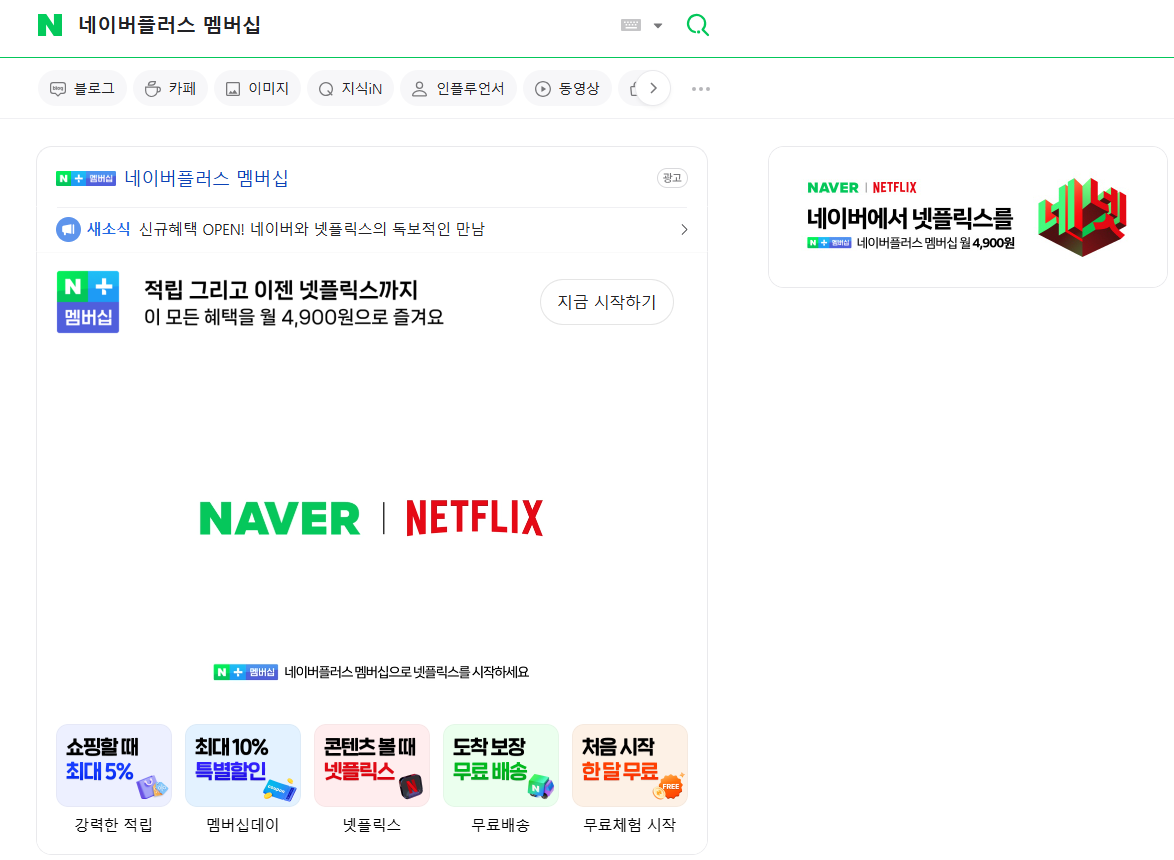Viewport: 1174px width, 860px height.
Task: Show more tabs with right chevron
Action: click(x=654, y=88)
